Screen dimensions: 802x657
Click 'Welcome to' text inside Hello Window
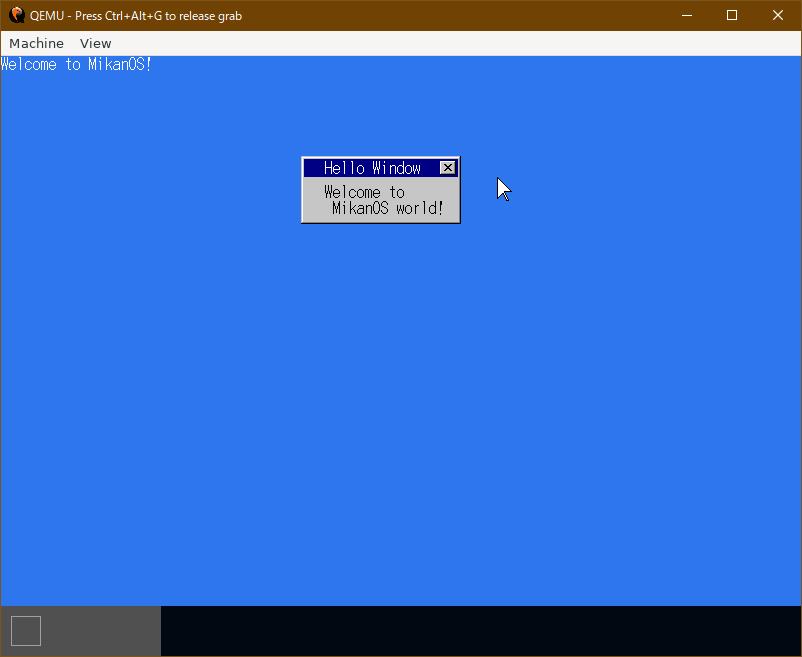(x=364, y=192)
